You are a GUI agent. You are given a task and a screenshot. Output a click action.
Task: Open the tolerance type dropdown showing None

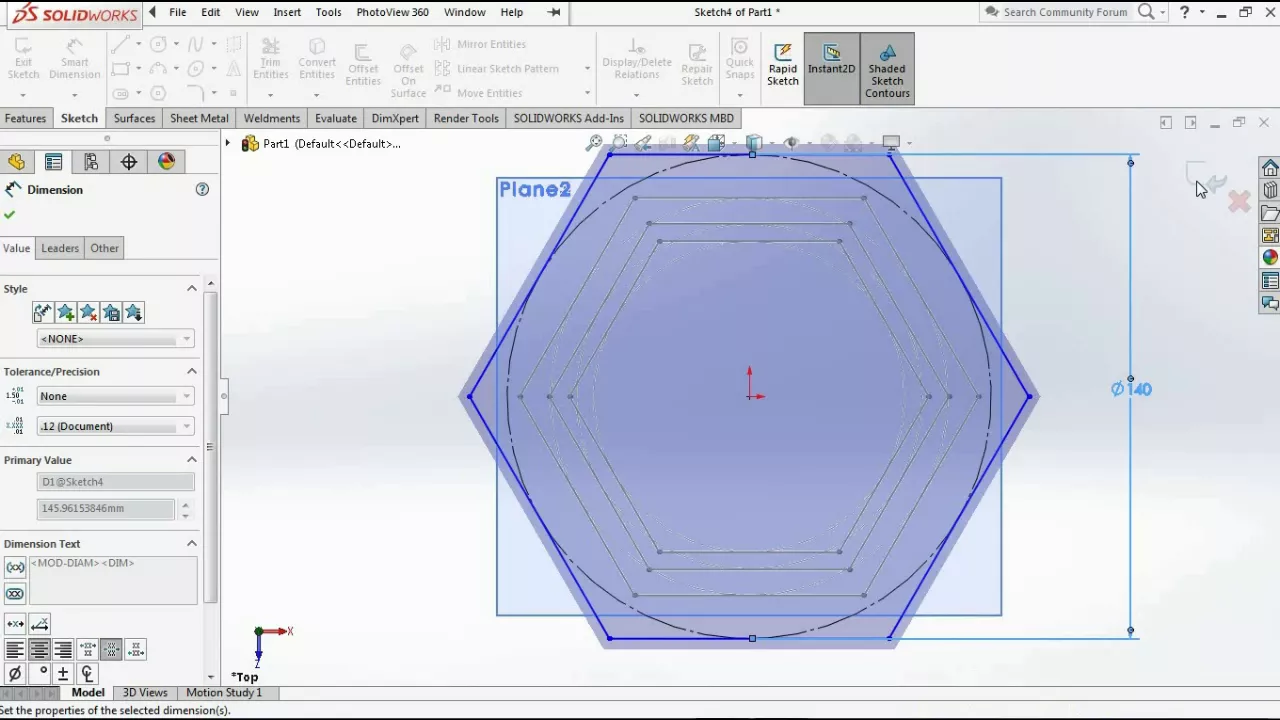[115, 396]
